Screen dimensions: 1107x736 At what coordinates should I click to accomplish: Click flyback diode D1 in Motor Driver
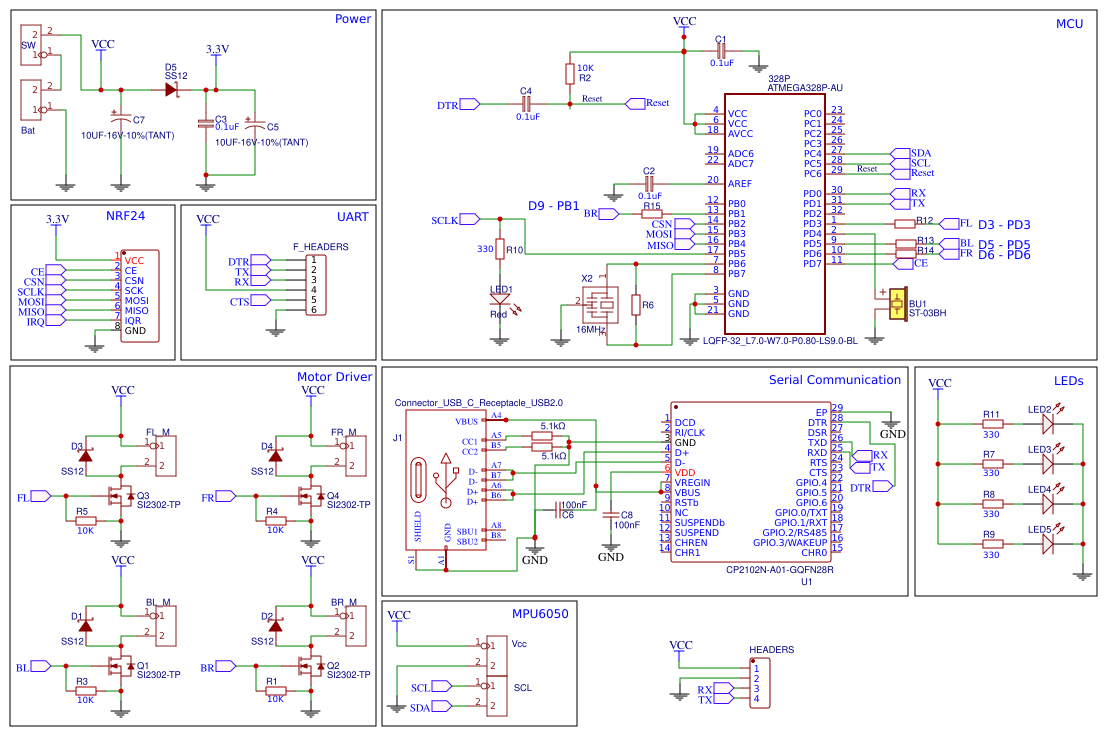pyautogui.click(x=85, y=626)
